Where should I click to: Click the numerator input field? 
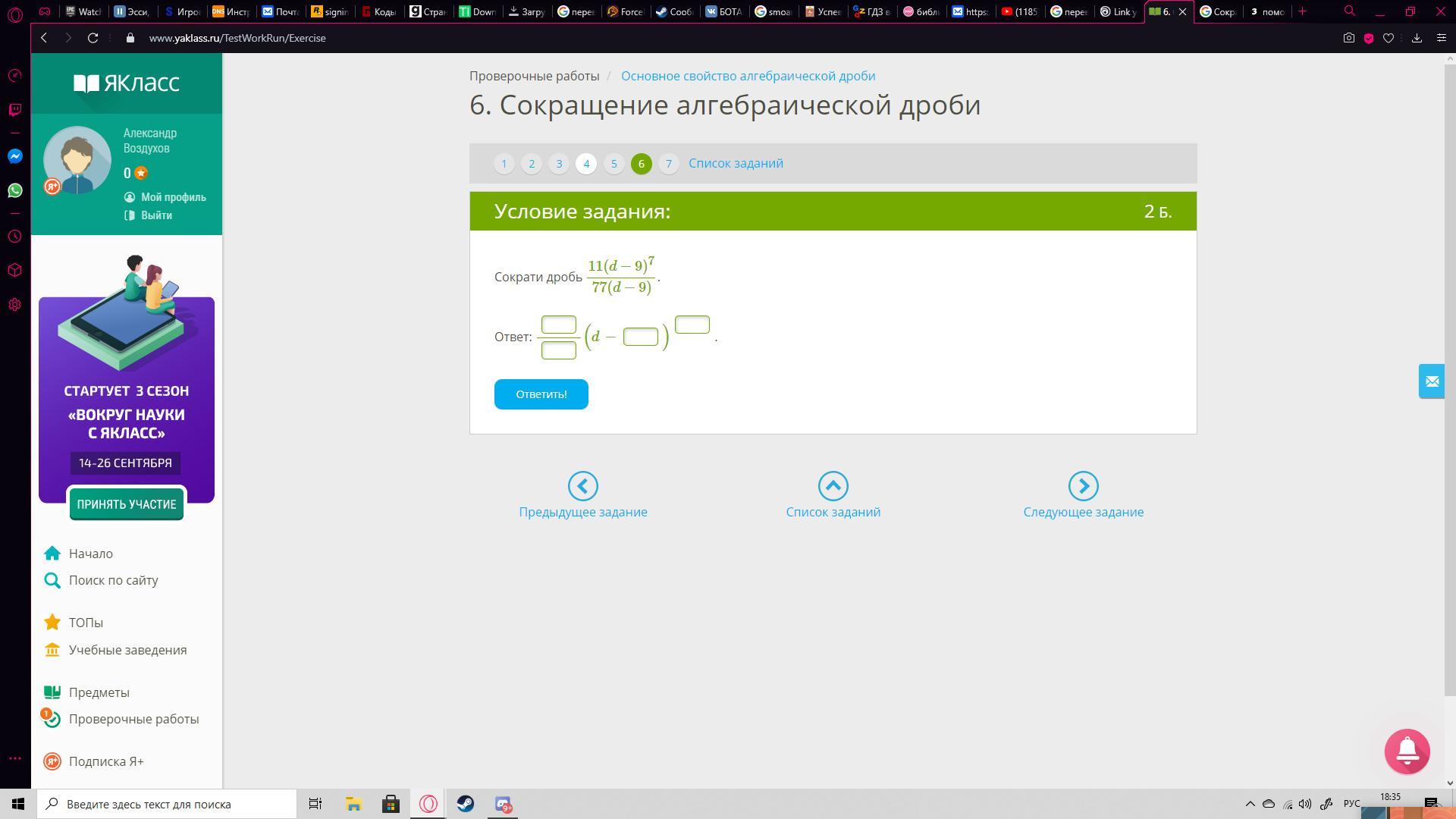coord(558,325)
